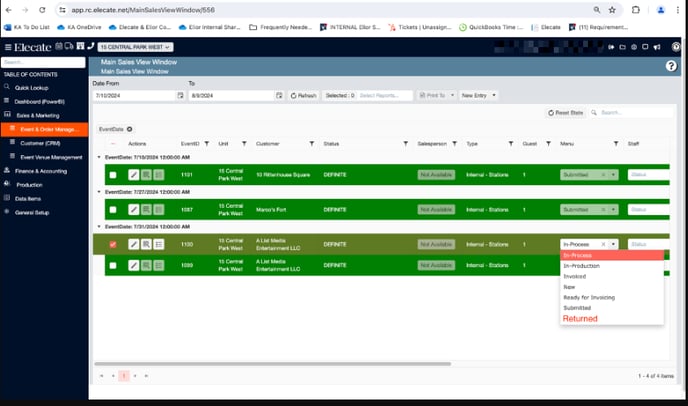Click the filter icon on the Customer column
Screen dimensions: 688x406
pyautogui.click(x=311, y=144)
